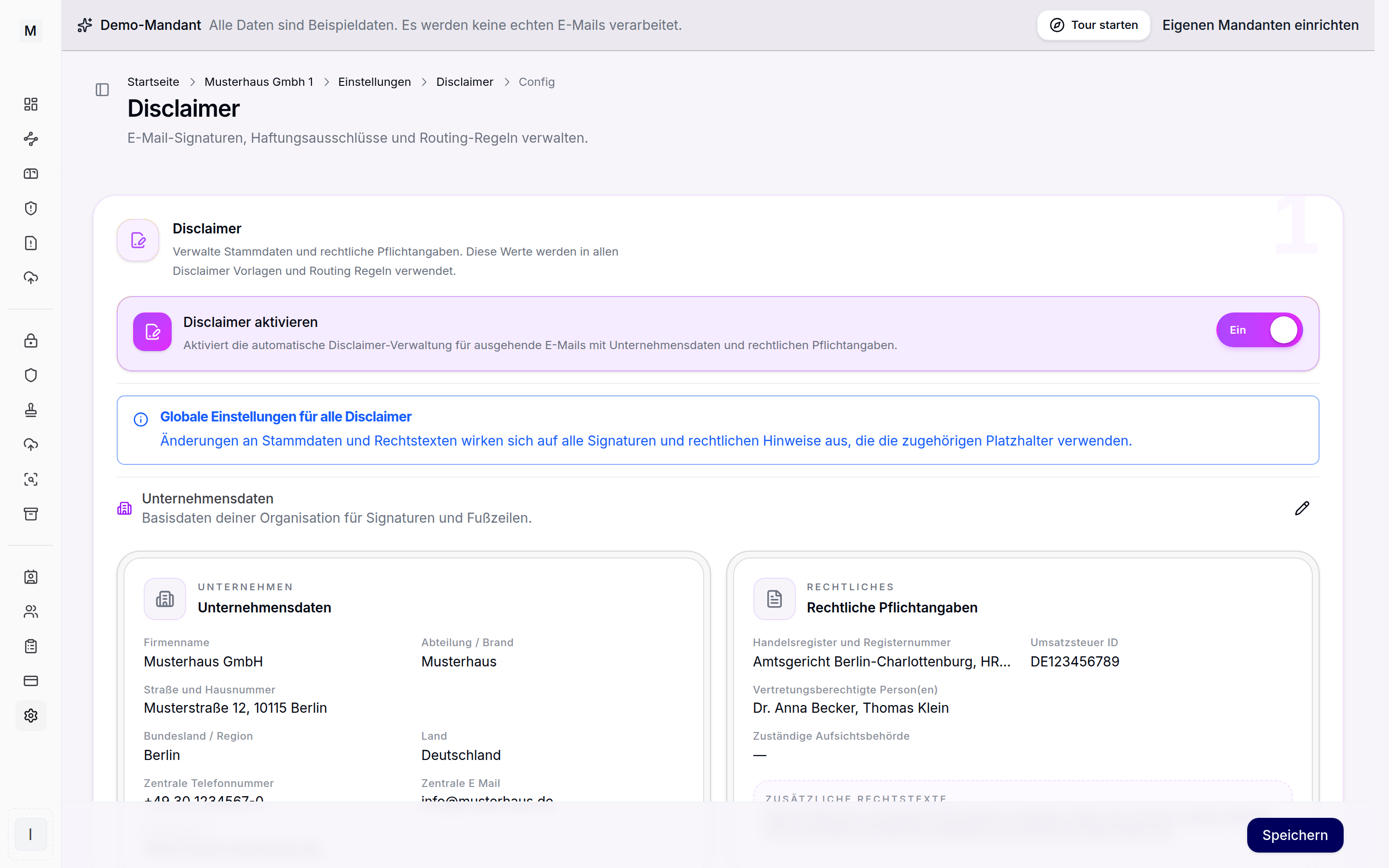Edit Unternehmensdaten with the pencil icon
This screenshot has width=1389, height=868.
pos(1302,508)
